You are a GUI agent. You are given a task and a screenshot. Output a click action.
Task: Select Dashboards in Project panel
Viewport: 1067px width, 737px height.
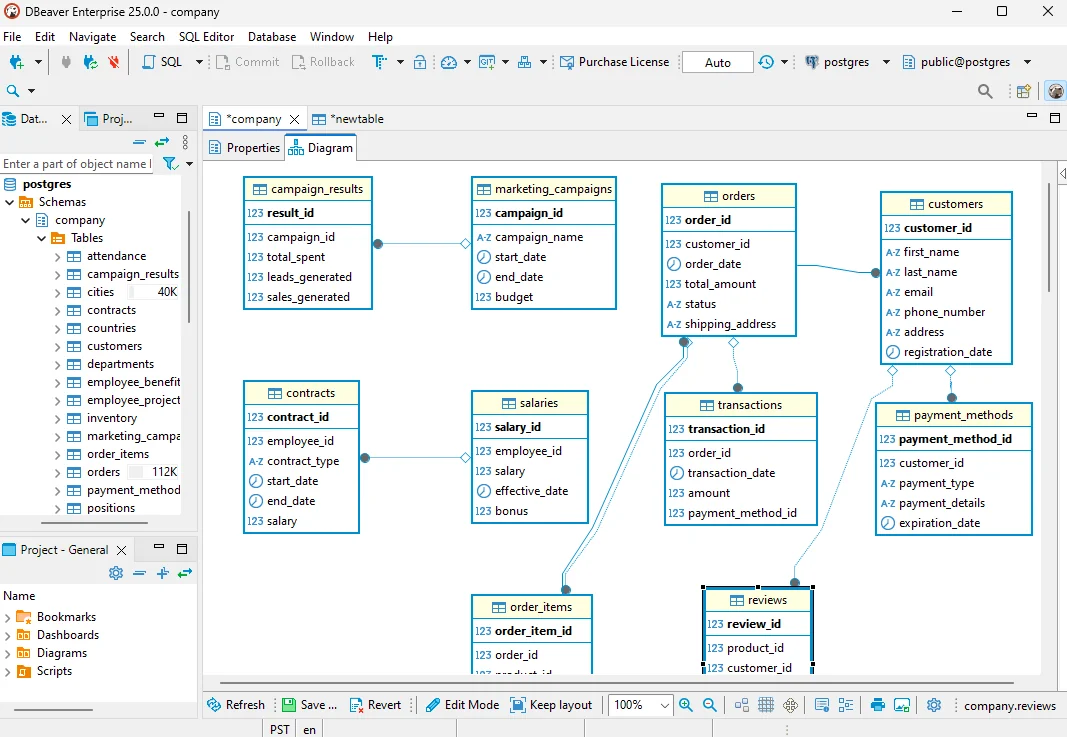67,635
